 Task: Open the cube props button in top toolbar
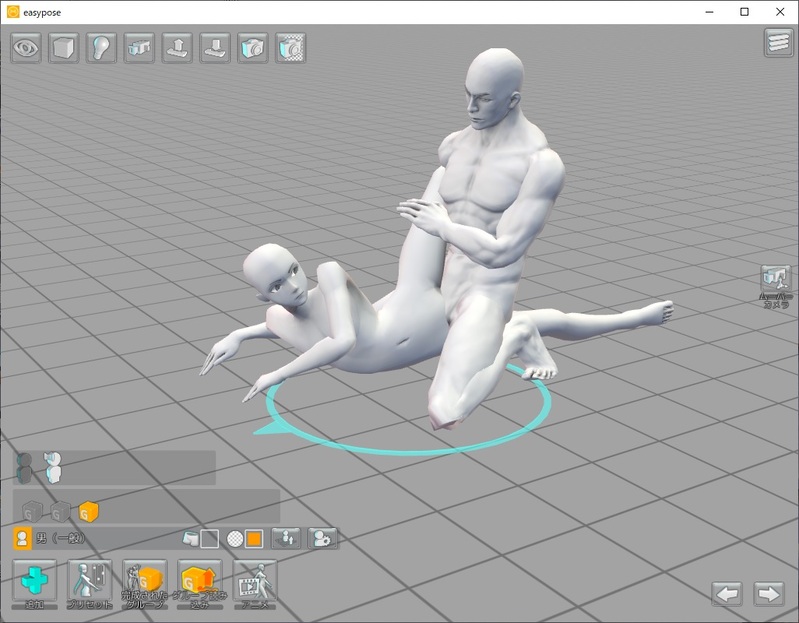pyautogui.click(x=64, y=48)
